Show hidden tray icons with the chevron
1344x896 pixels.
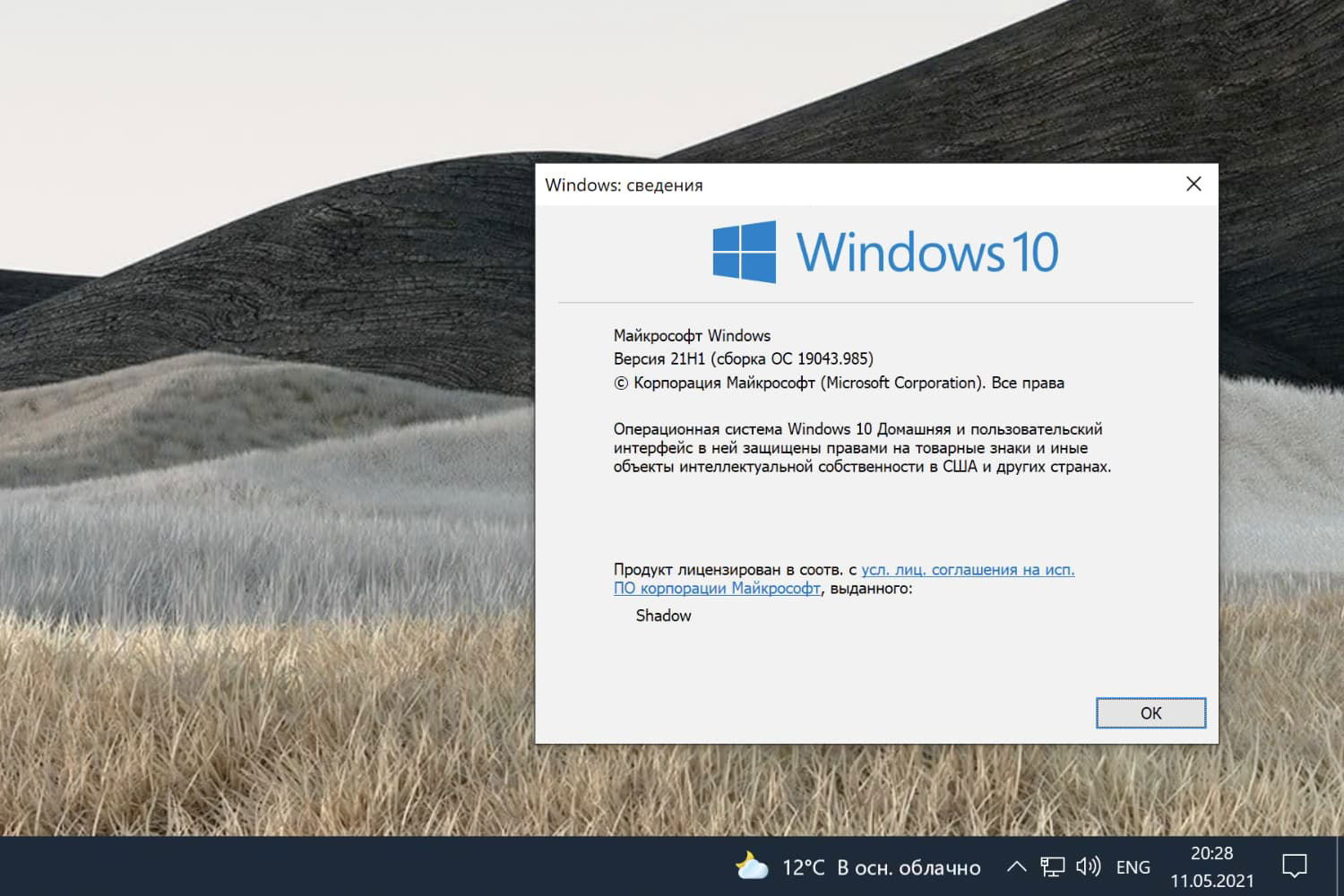[1017, 866]
